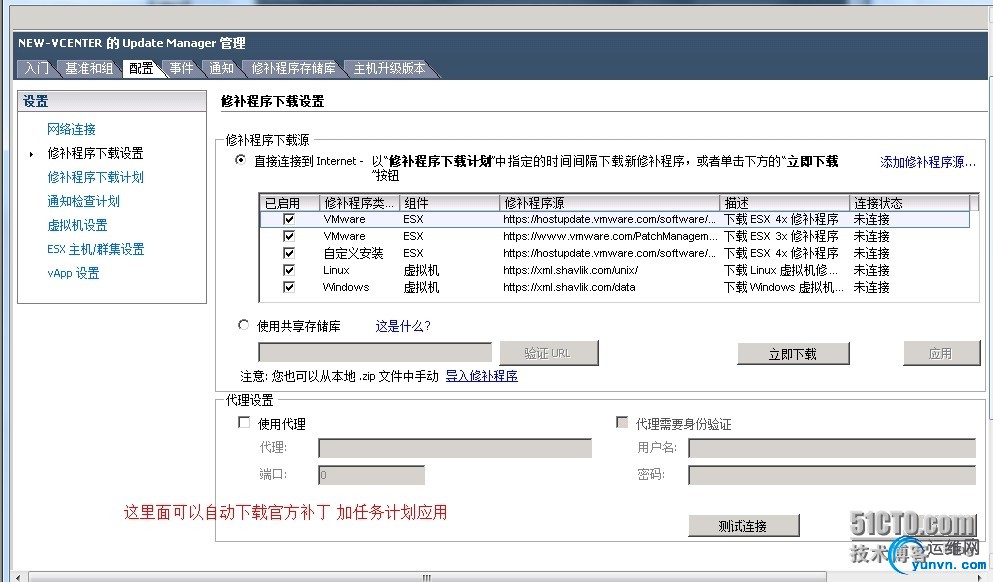Open 虚拟机设置 link

(x=77, y=225)
